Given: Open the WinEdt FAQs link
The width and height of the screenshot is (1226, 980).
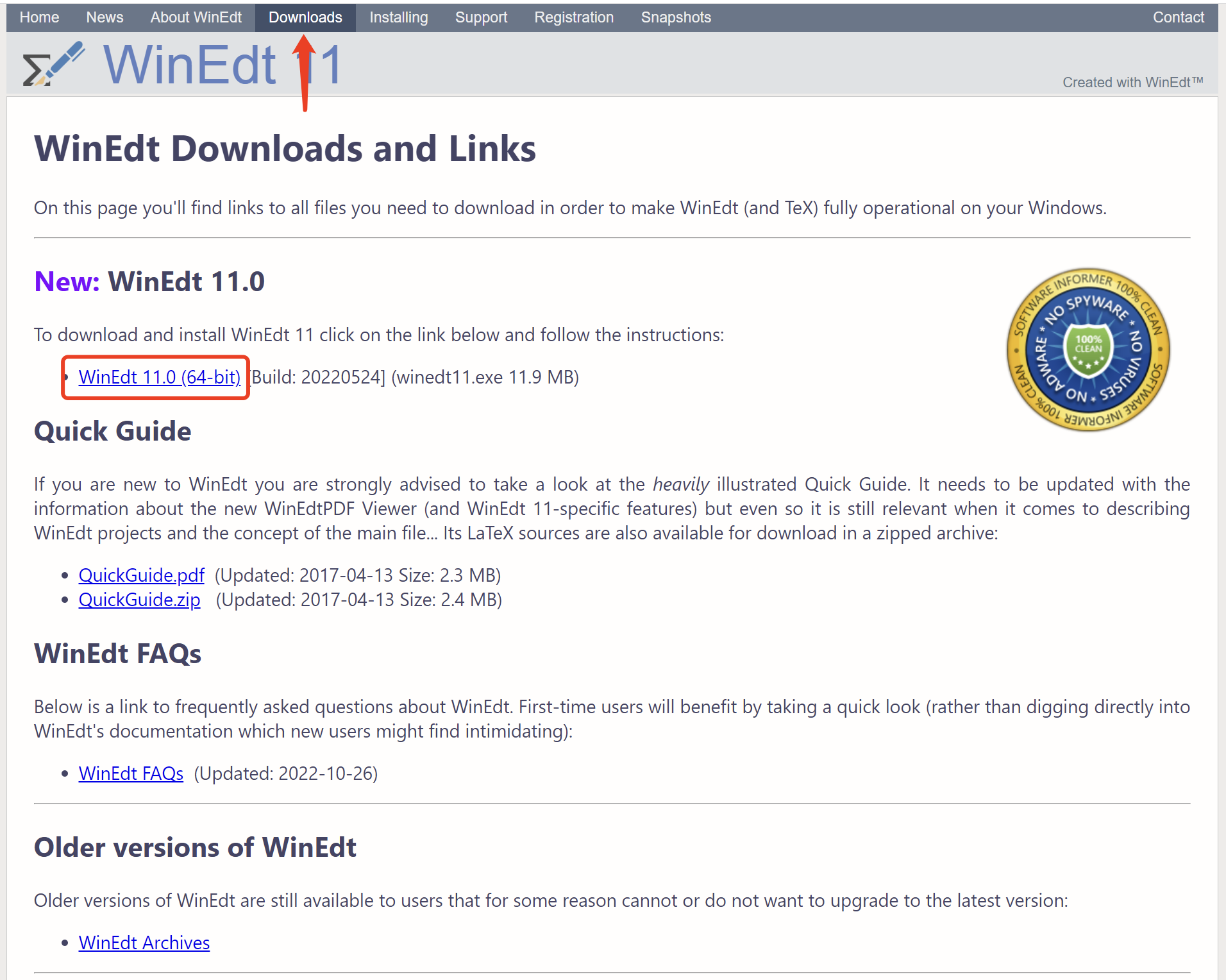Looking at the screenshot, I should click(130, 773).
